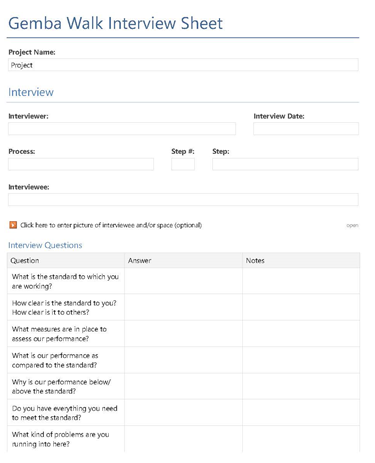Select the Interviewer text field
The image size is (375, 463).
pos(122,129)
